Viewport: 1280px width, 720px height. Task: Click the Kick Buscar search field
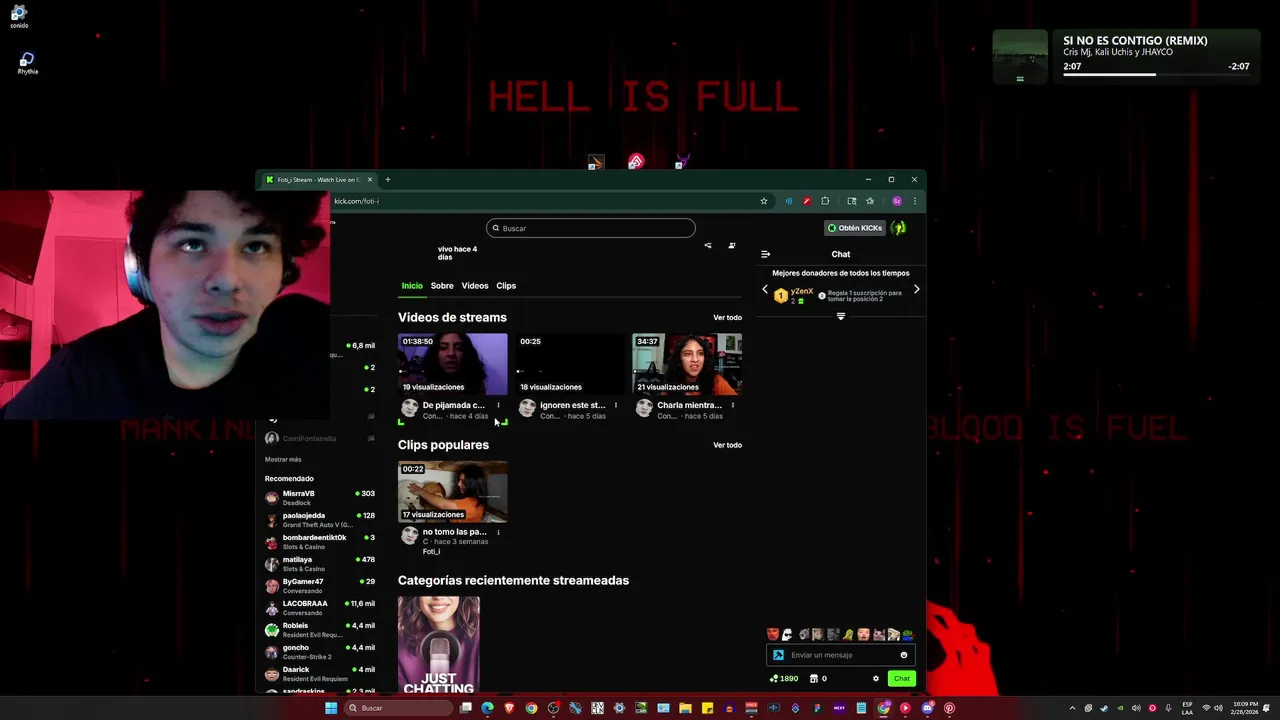[x=591, y=228]
